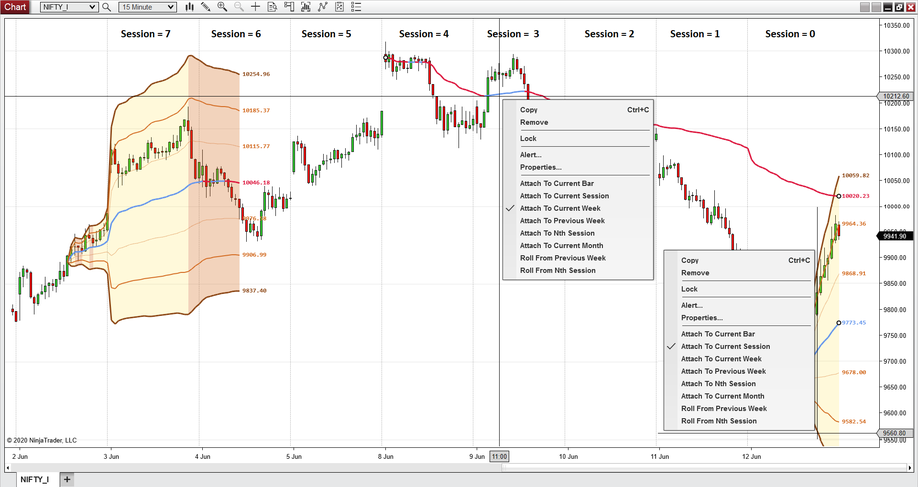Toggle the Chart Trader panel icon
This screenshot has width=918, height=487.
point(289,7)
